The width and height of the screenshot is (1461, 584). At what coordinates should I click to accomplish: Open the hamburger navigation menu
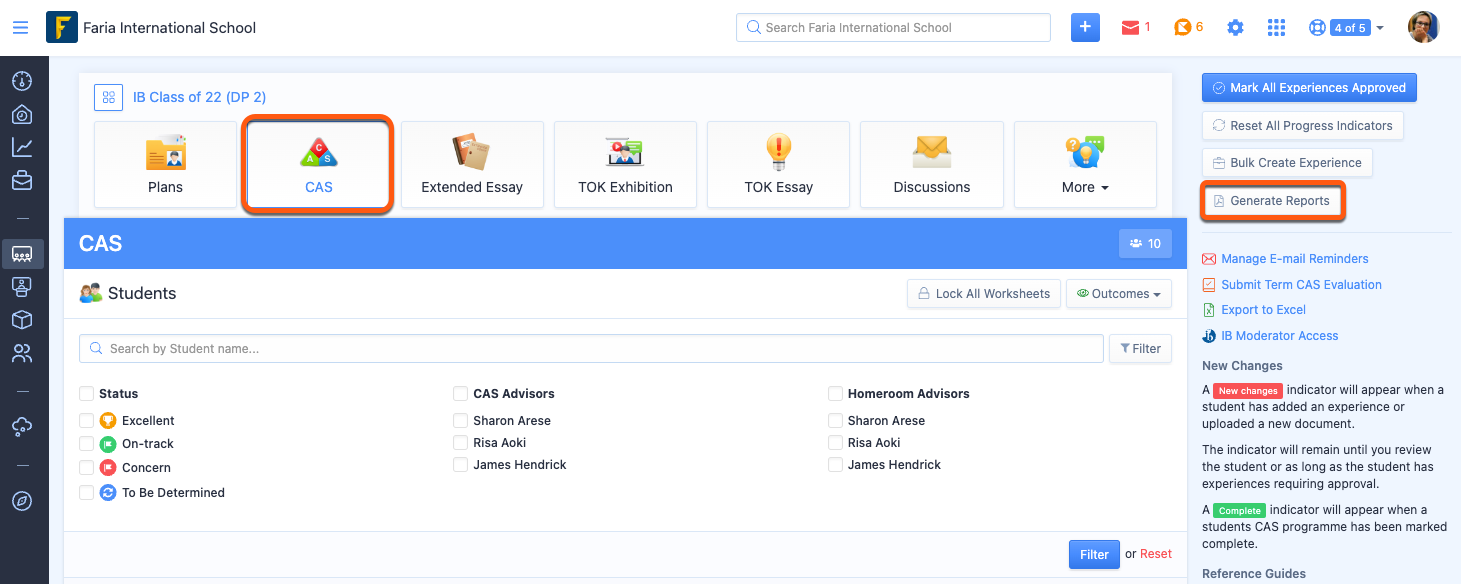20,28
